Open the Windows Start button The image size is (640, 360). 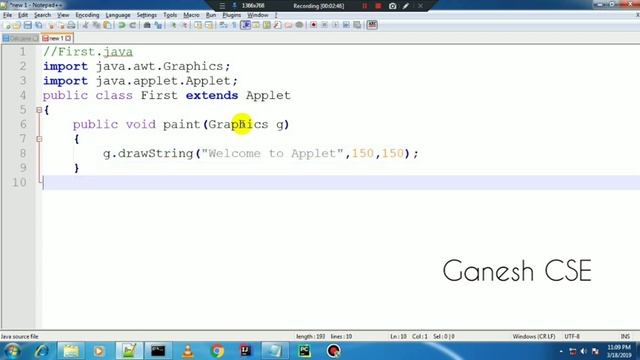pyautogui.click(x=12, y=351)
